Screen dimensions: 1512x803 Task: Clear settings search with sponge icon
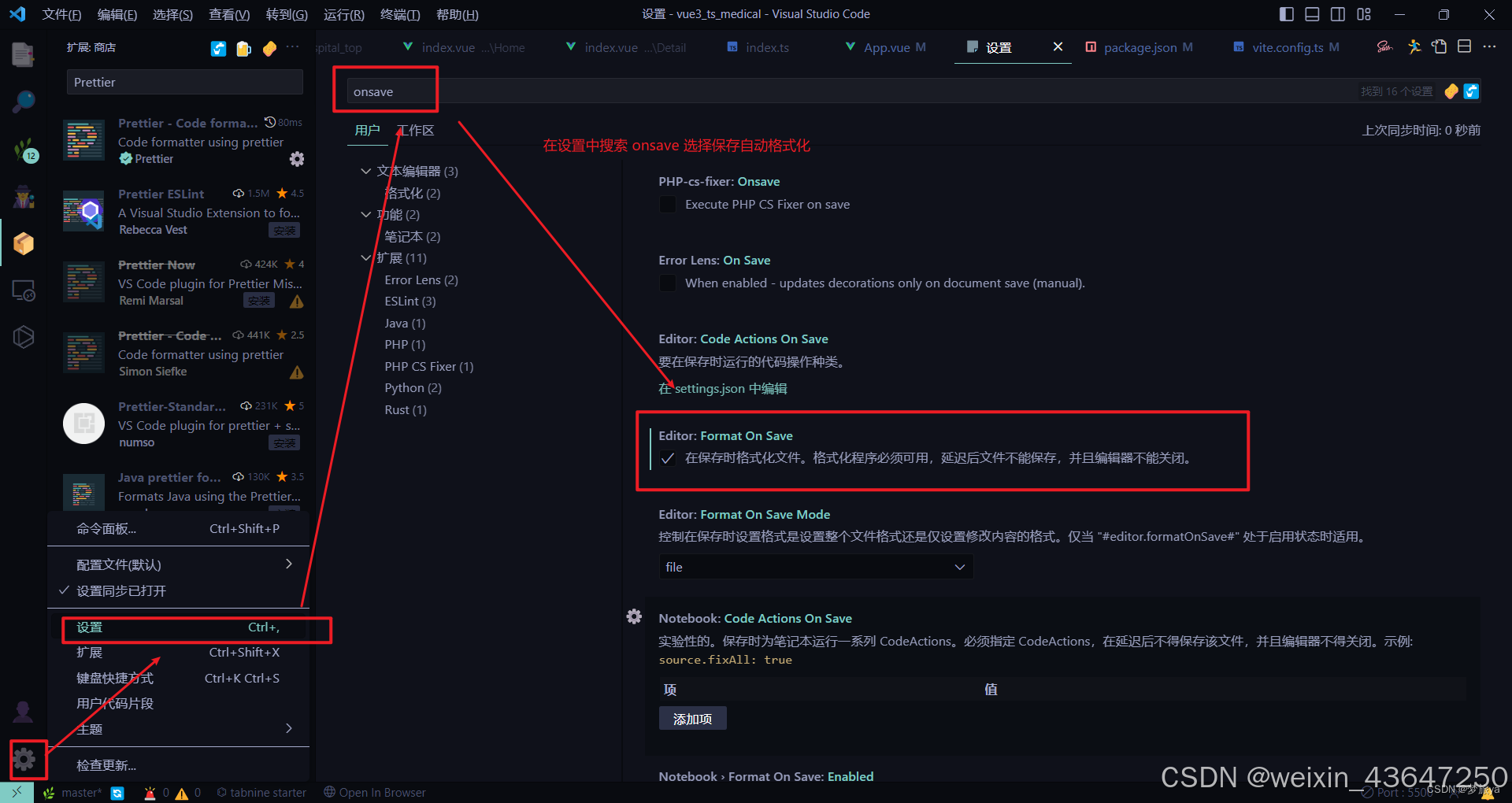(x=1451, y=91)
